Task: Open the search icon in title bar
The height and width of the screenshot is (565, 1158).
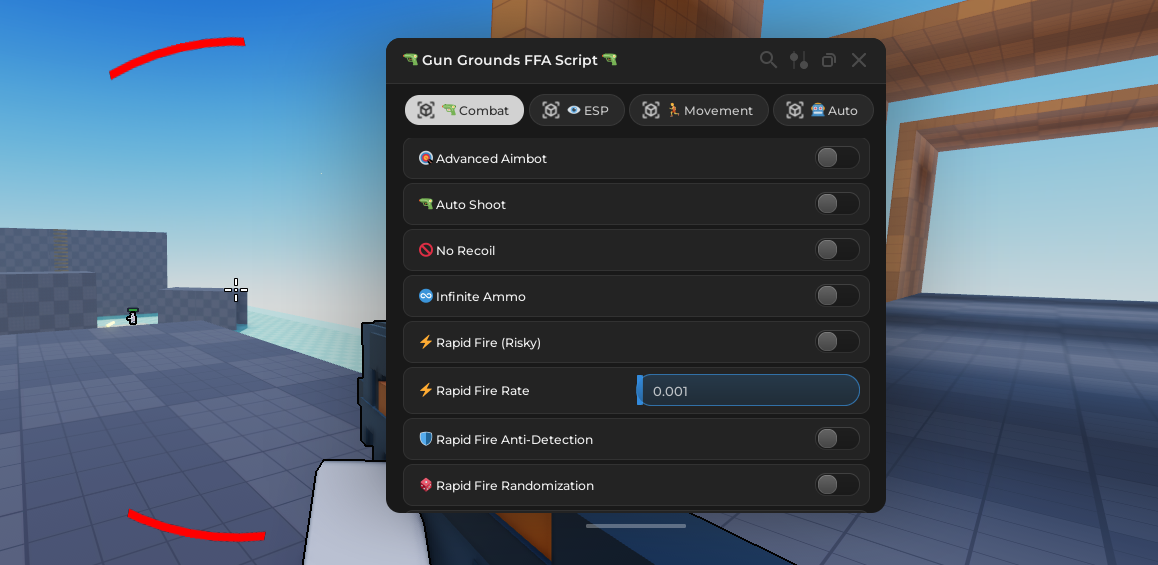Action: pos(768,60)
